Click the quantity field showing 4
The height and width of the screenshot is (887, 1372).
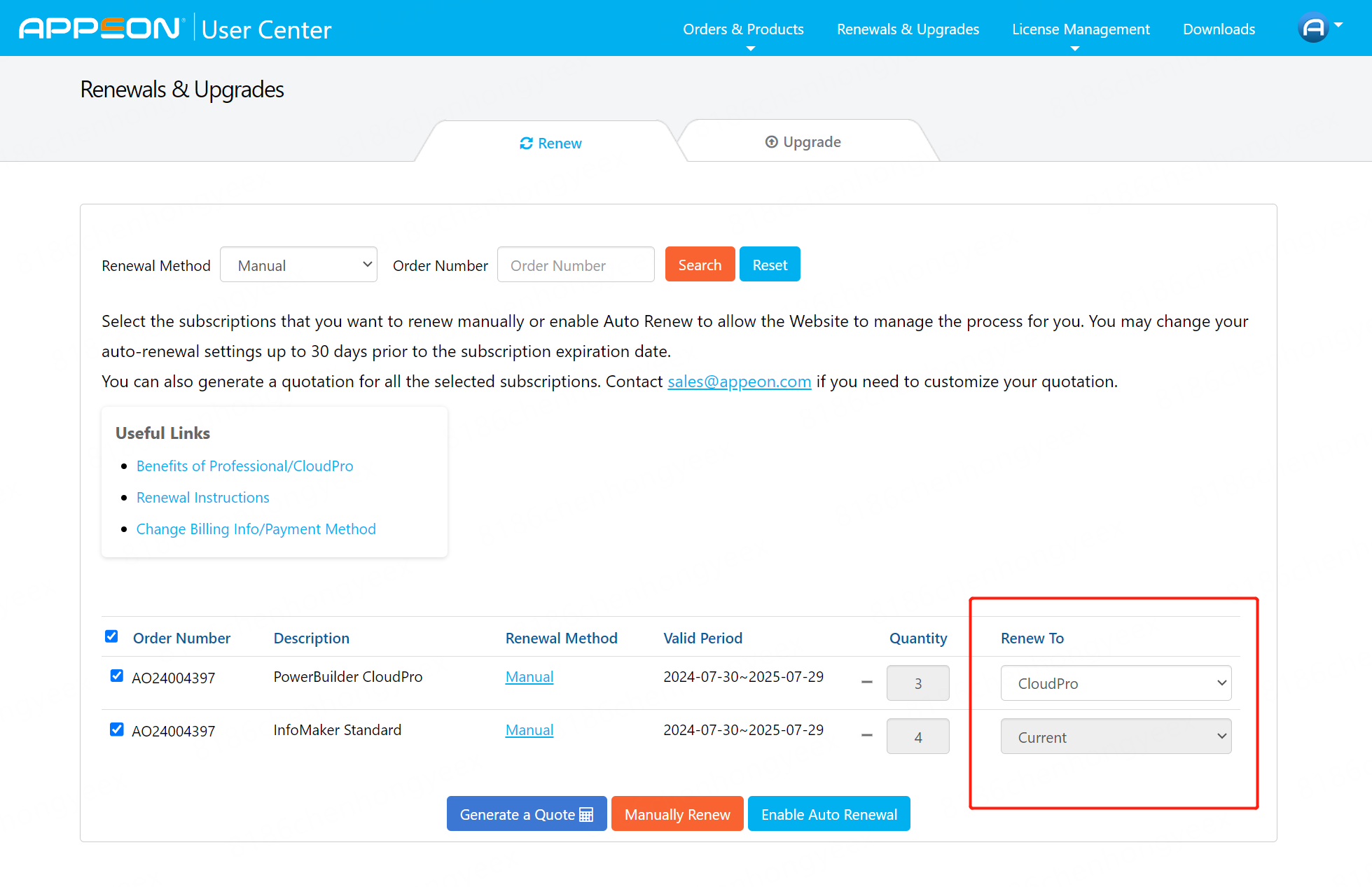917,736
